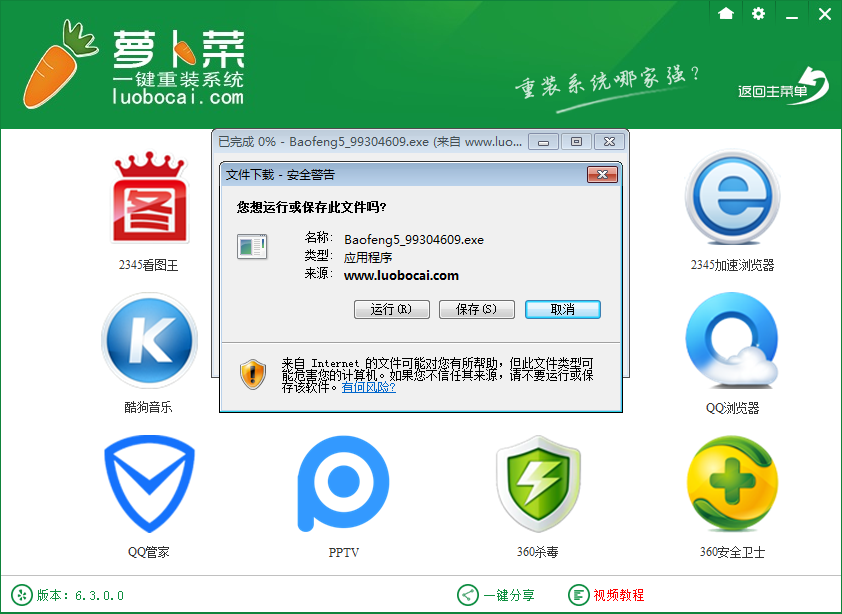Click the application file type icon
The image size is (842, 614).
click(252, 247)
